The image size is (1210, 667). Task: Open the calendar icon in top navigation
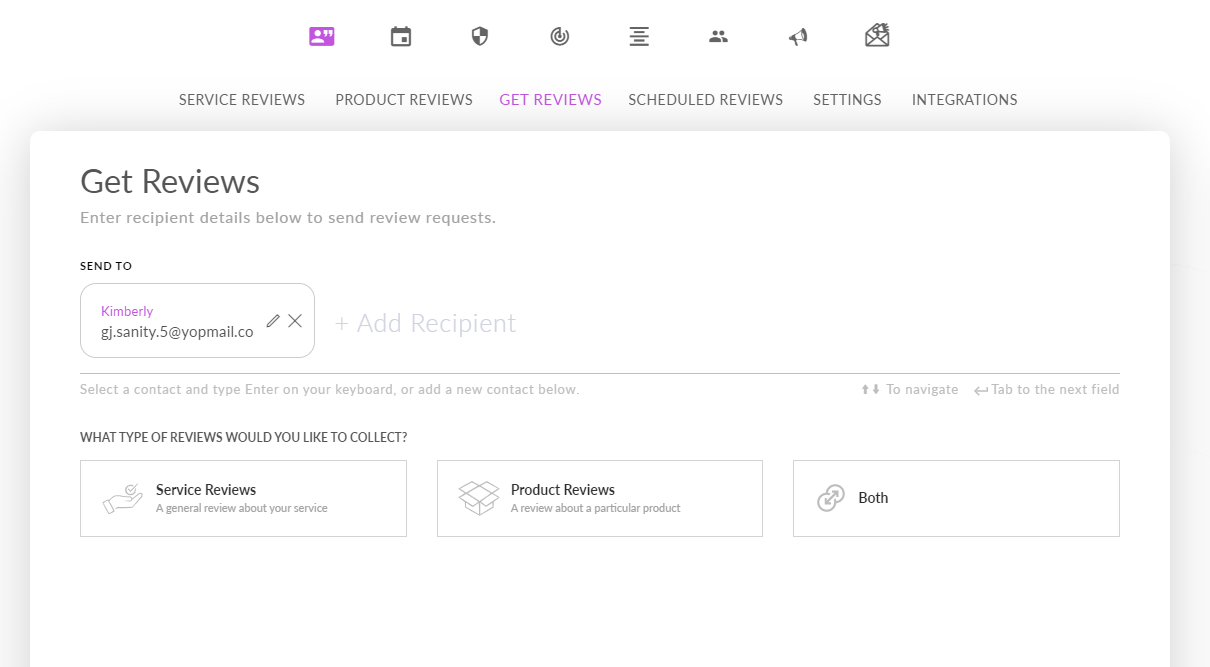pyautogui.click(x=401, y=37)
